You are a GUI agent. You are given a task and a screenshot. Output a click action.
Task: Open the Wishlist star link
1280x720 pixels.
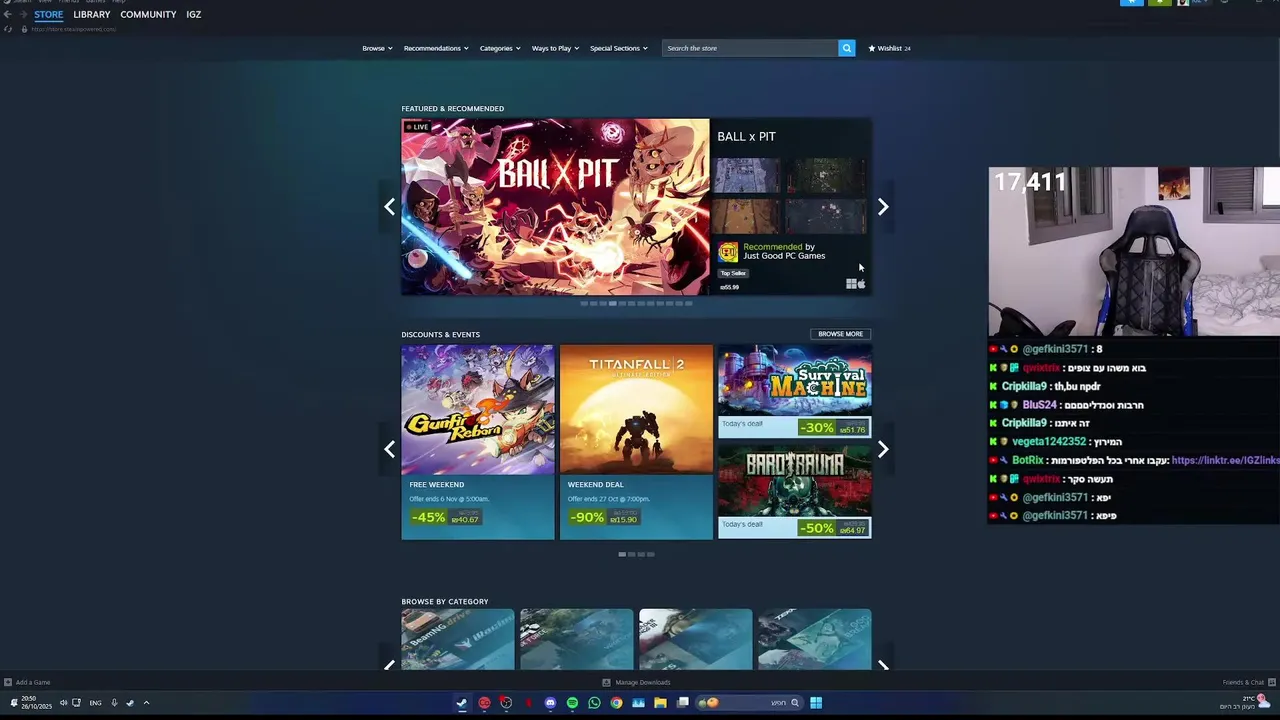coord(889,48)
